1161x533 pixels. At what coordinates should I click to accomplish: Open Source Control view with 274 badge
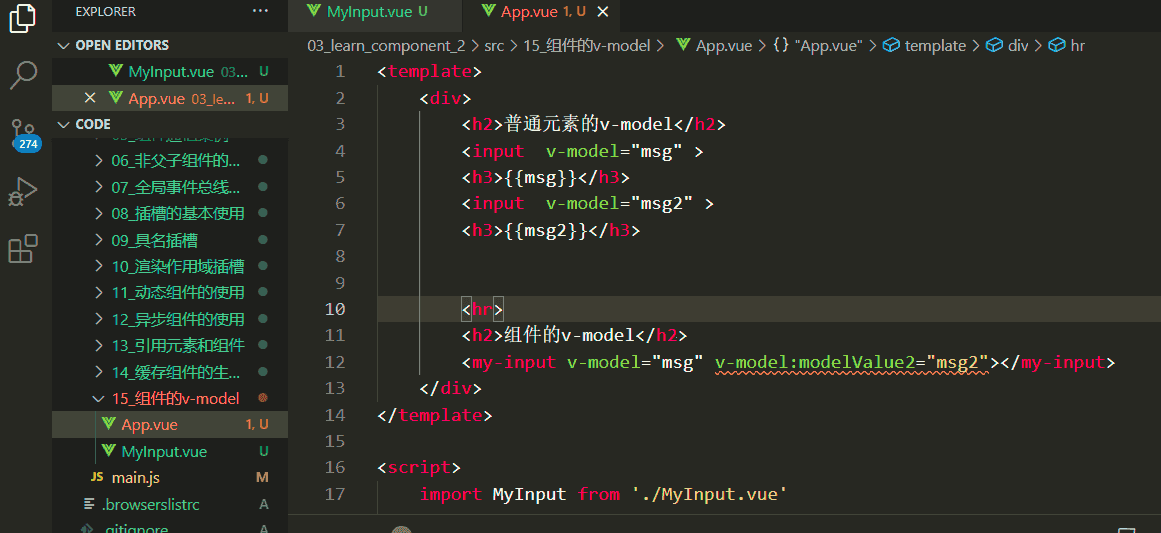pyautogui.click(x=24, y=133)
